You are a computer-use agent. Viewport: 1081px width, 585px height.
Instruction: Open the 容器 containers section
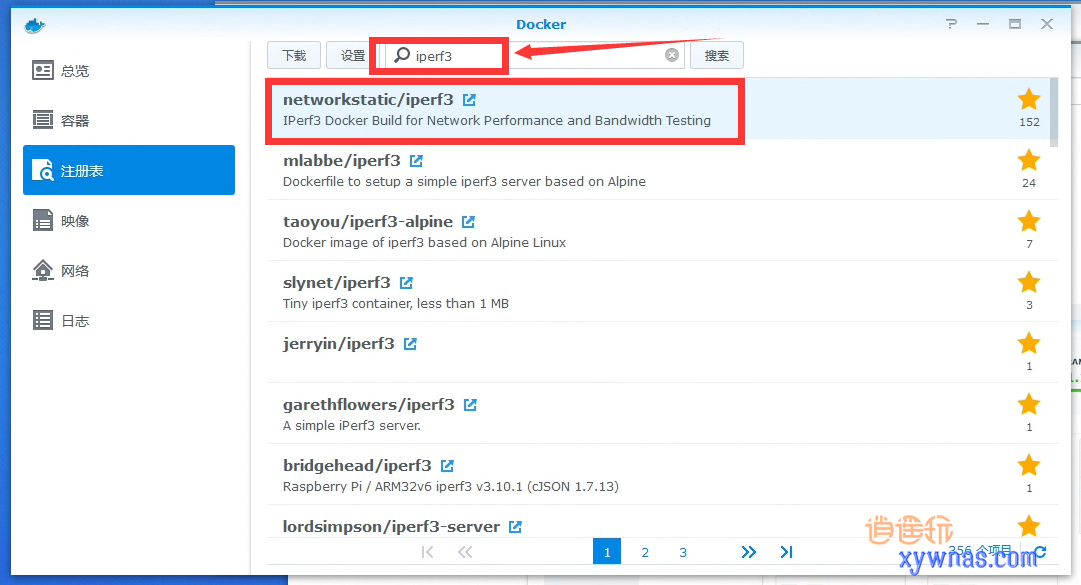click(x=129, y=121)
